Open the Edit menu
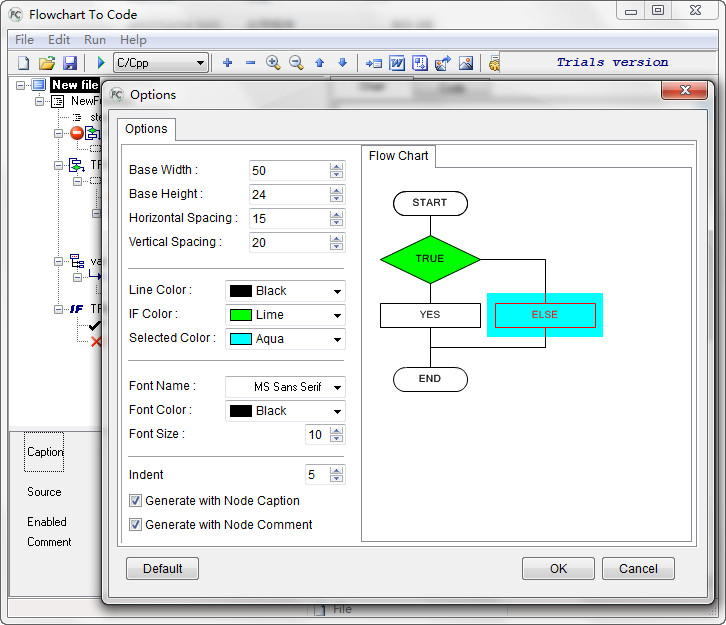The height and width of the screenshot is (625, 726). point(59,40)
